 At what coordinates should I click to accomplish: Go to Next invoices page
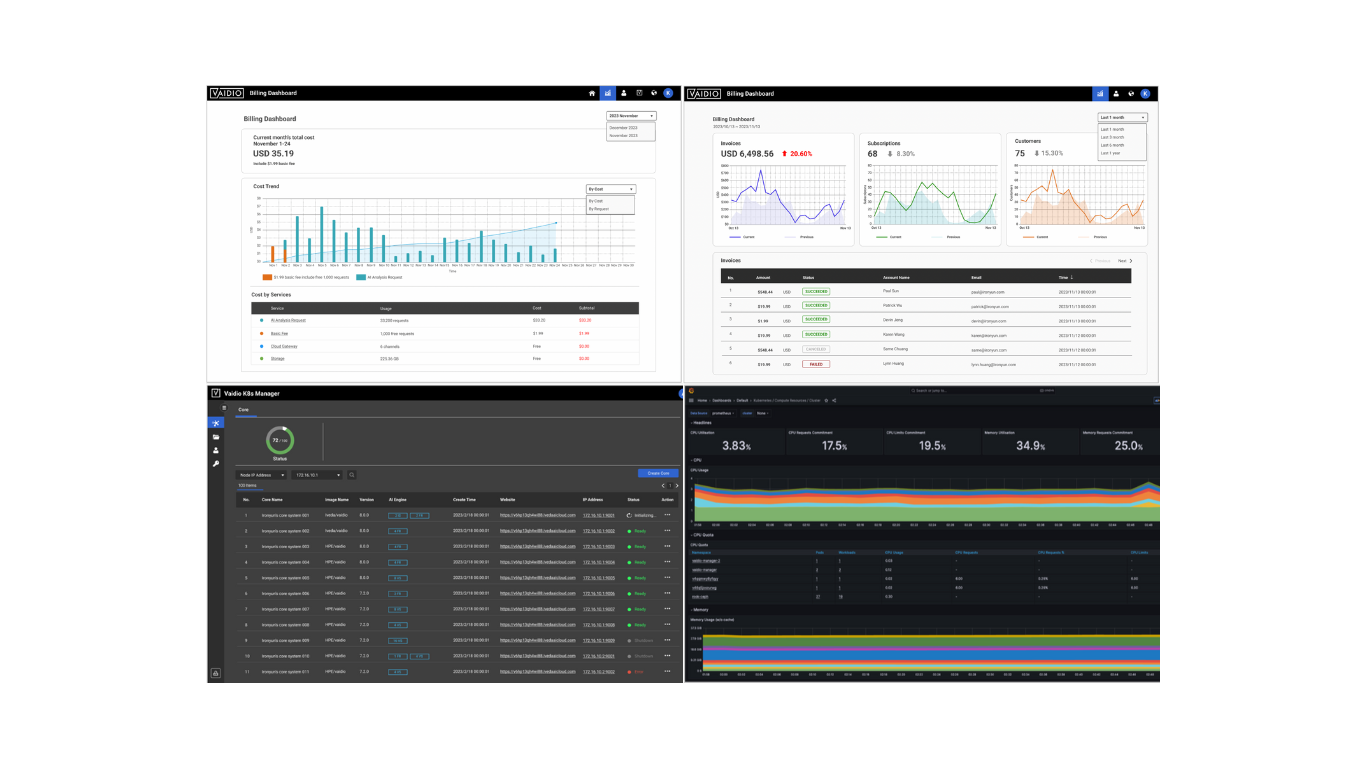tap(1126, 260)
